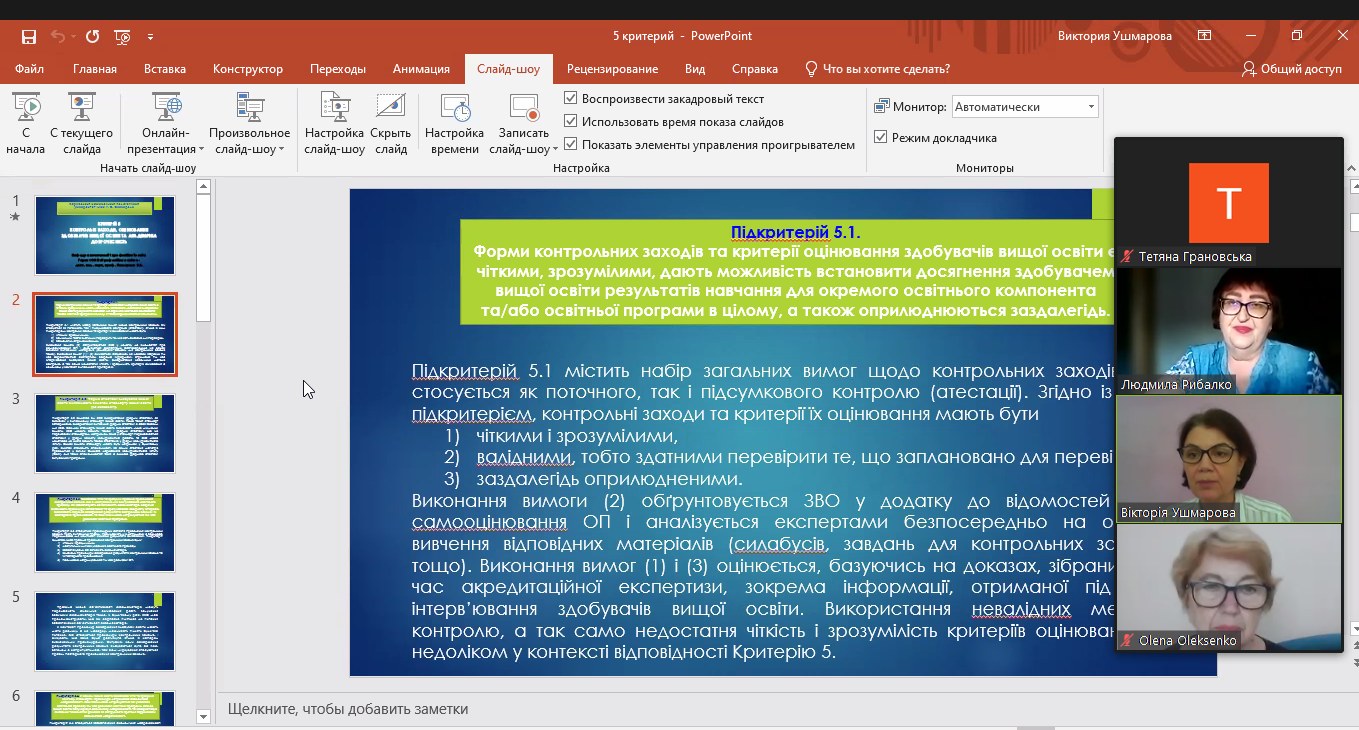Viewport: 1359px width, 730px height.
Task: Click the 'Скрыть слайд' icon
Action: pyautogui.click(x=390, y=106)
